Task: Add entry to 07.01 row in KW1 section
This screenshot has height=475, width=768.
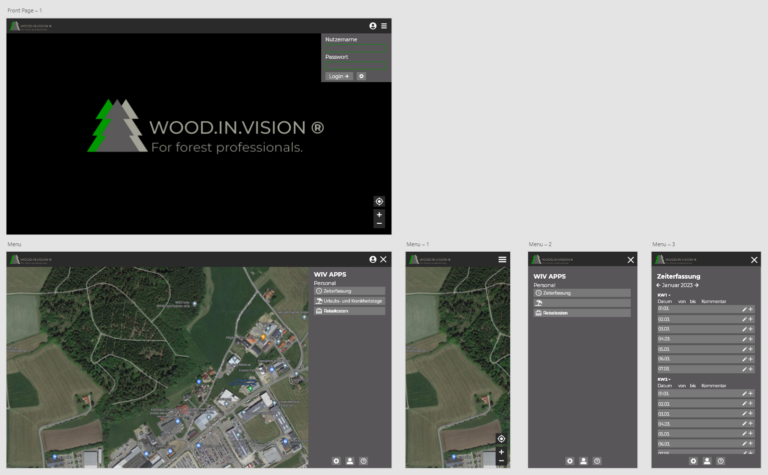Action: coord(750,369)
